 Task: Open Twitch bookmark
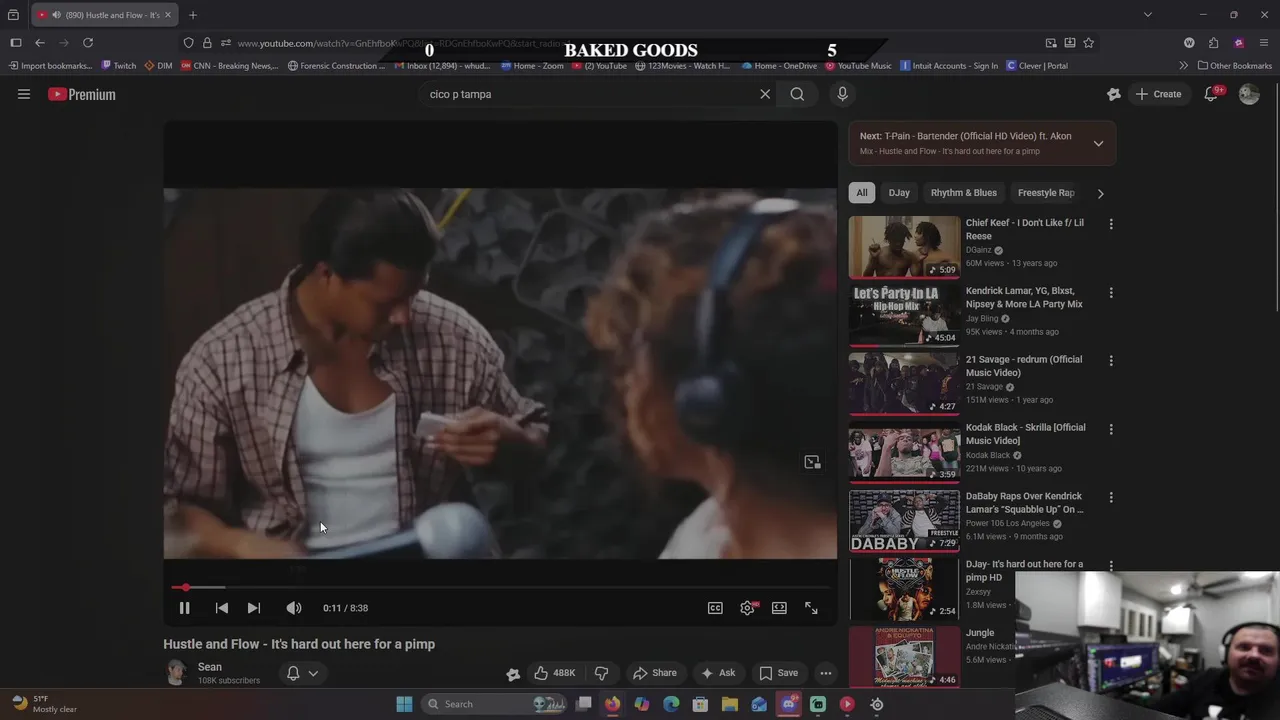[x=119, y=66]
